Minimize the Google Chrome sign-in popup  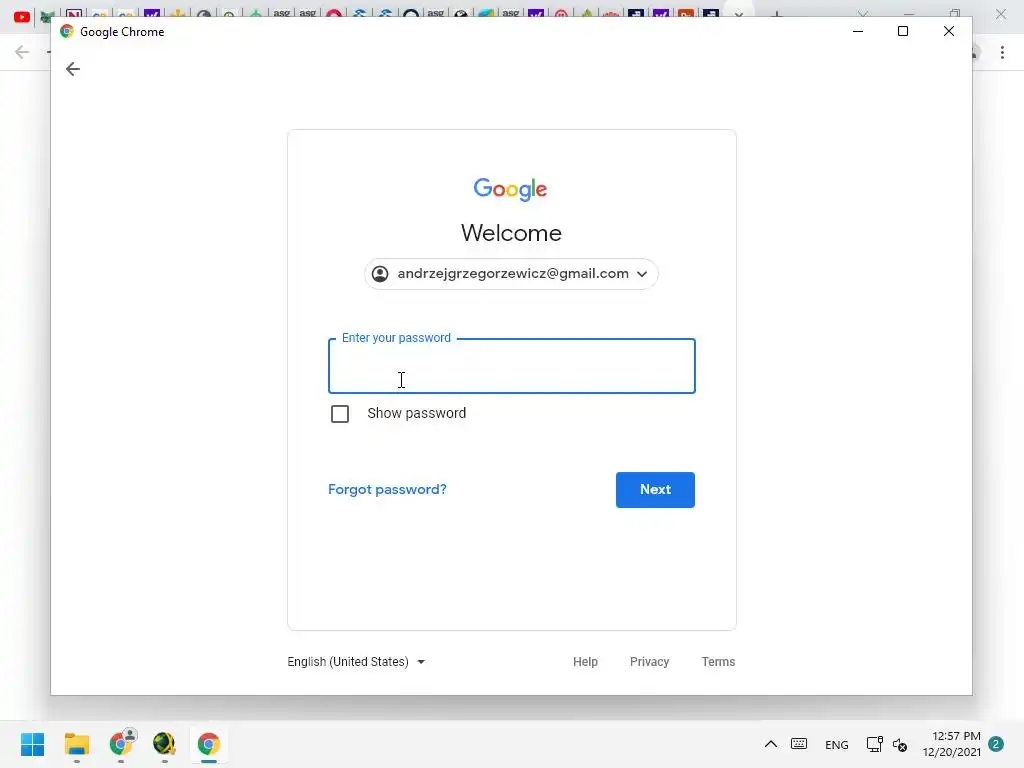point(858,31)
